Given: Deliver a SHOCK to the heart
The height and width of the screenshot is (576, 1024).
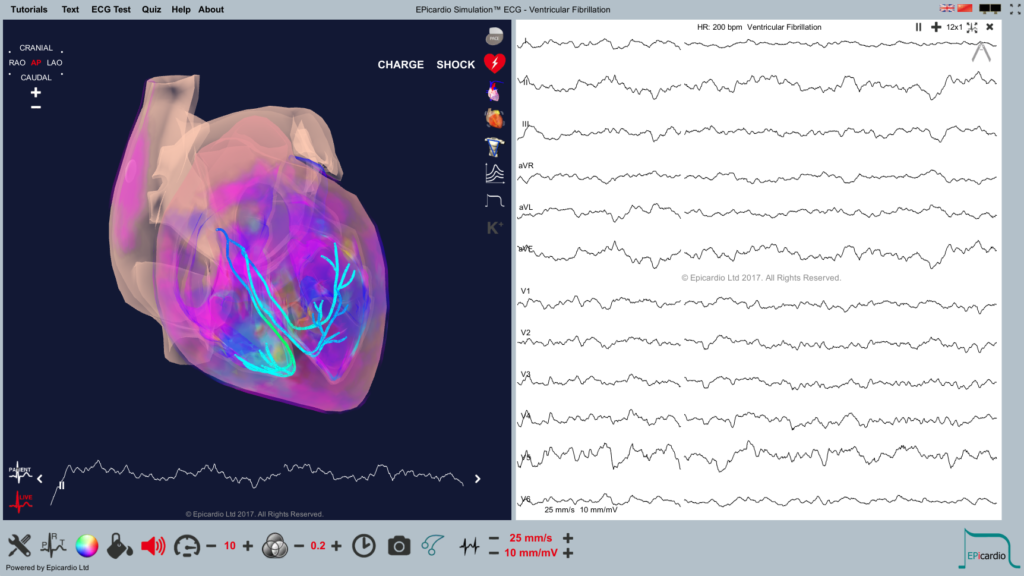Looking at the screenshot, I should tap(455, 64).
